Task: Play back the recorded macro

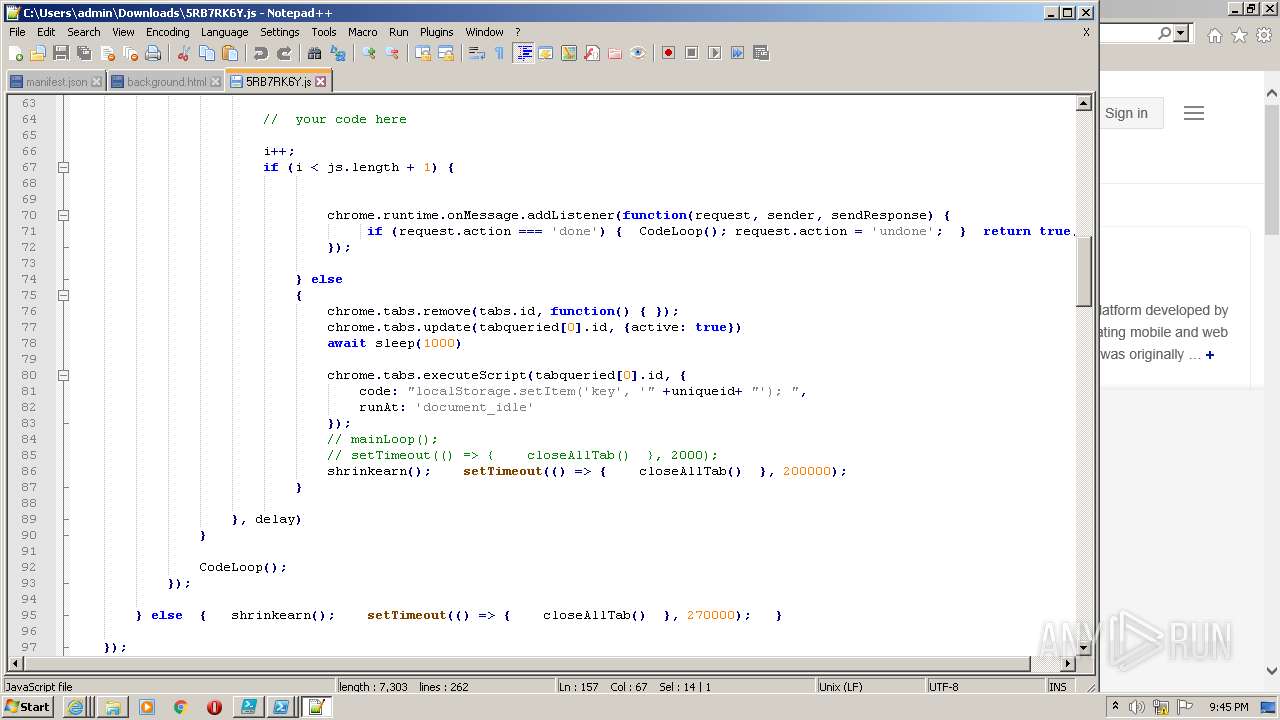Action: click(714, 53)
